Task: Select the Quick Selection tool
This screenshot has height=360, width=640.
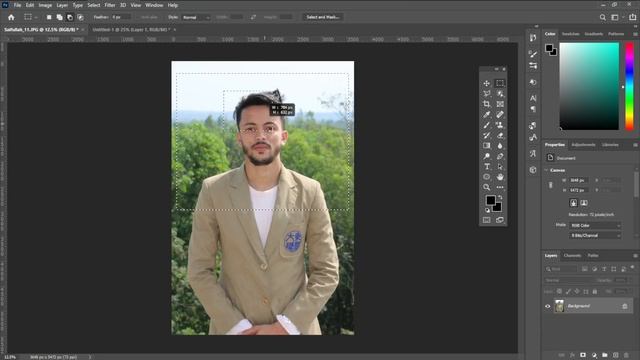Action: point(500,94)
